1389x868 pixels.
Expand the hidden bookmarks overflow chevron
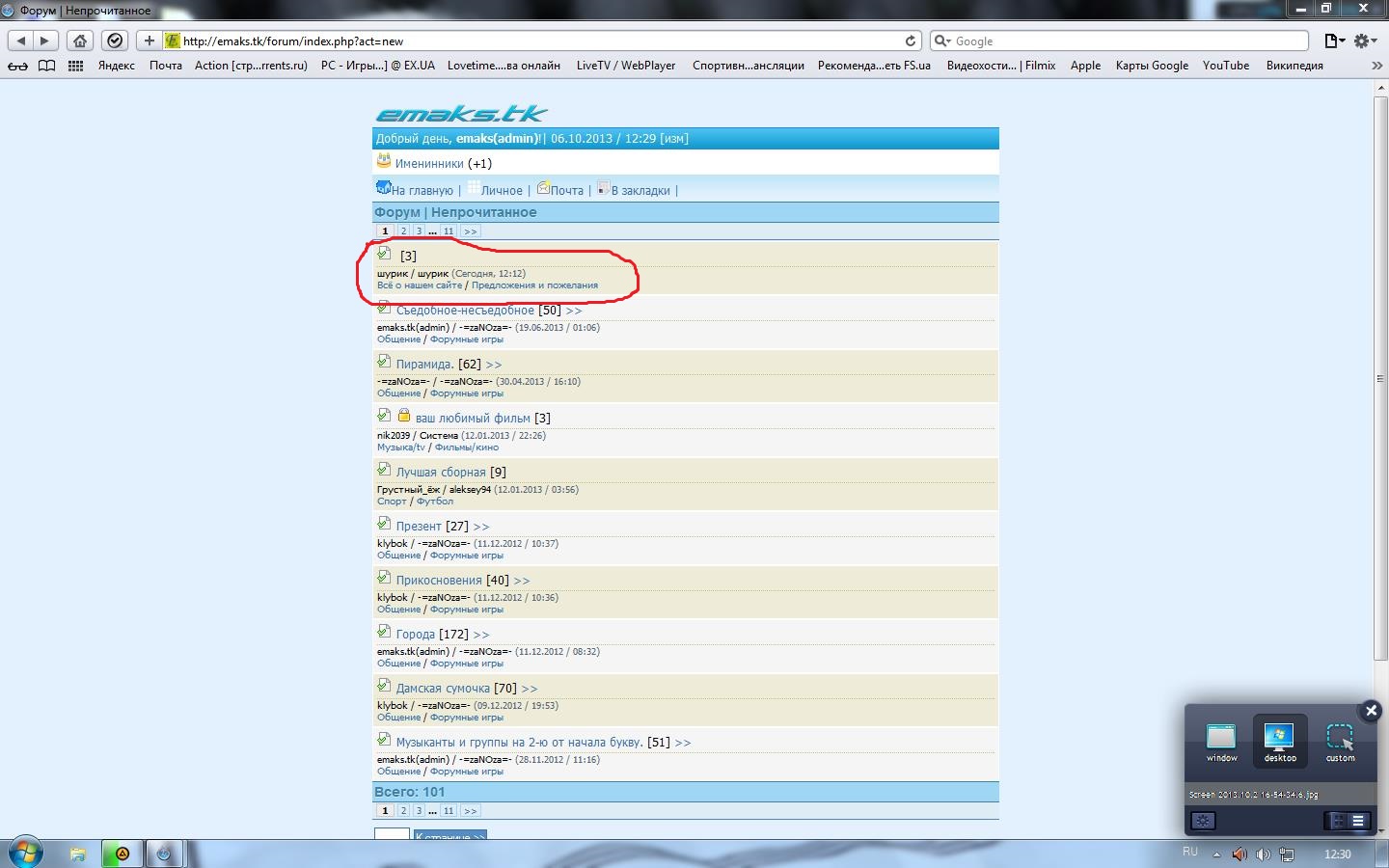pyautogui.click(x=1376, y=66)
